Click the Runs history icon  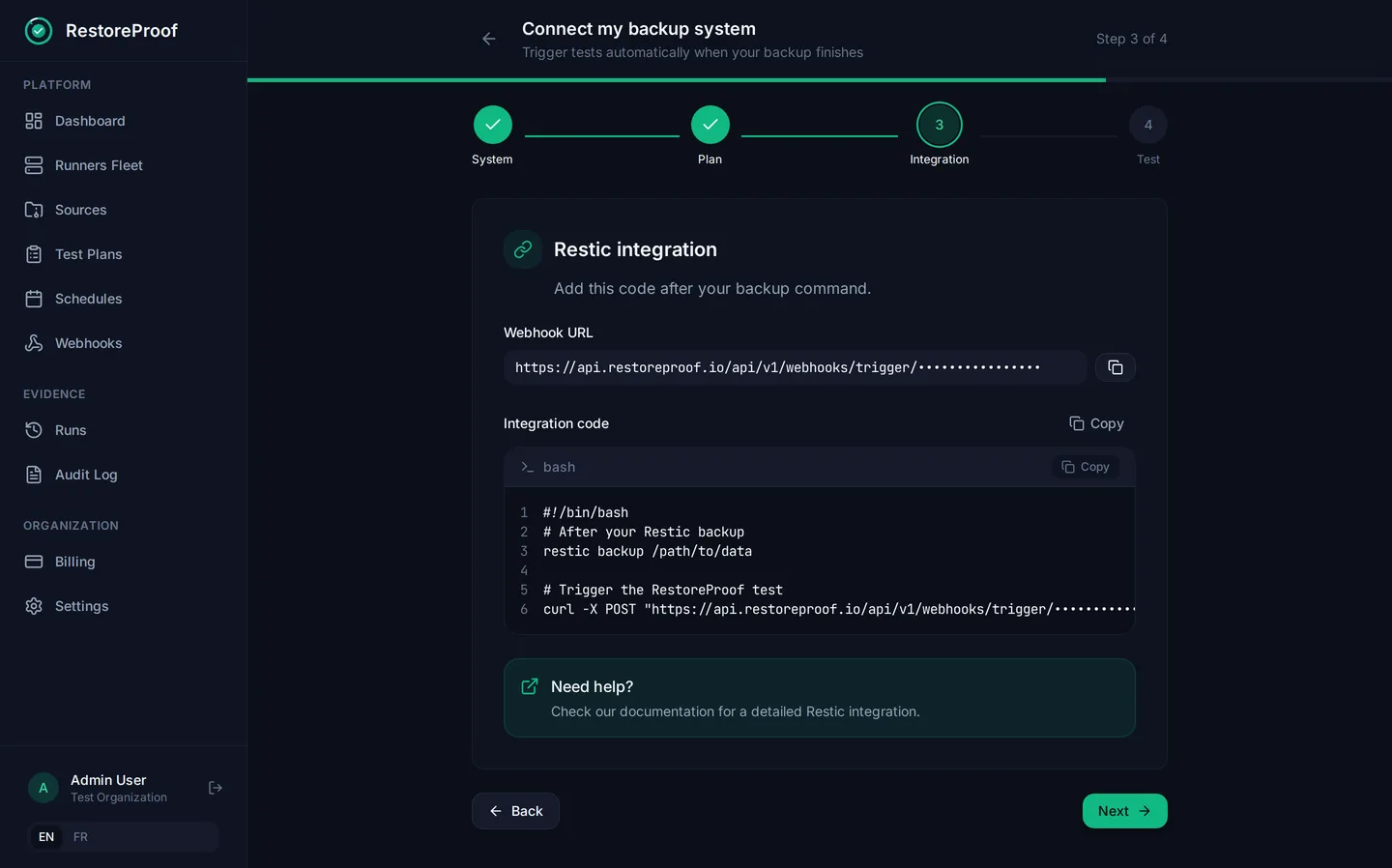click(x=34, y=430)
